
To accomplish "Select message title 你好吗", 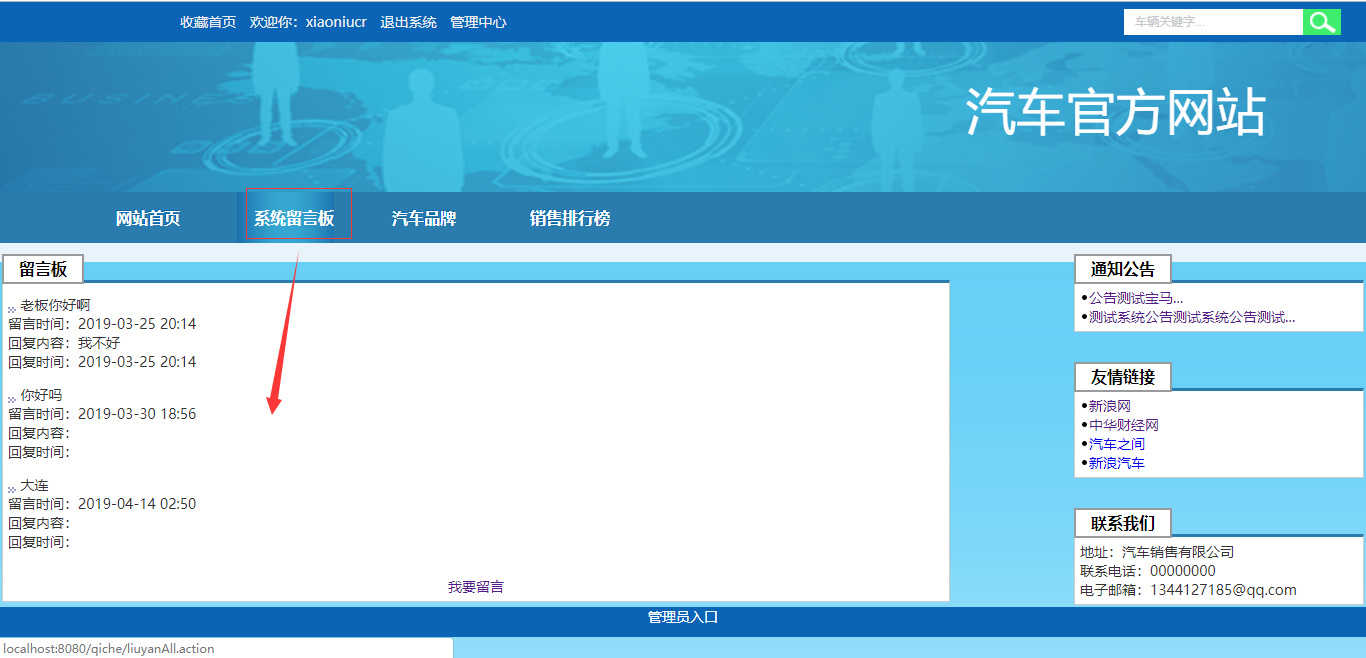I will coord(41,395).
